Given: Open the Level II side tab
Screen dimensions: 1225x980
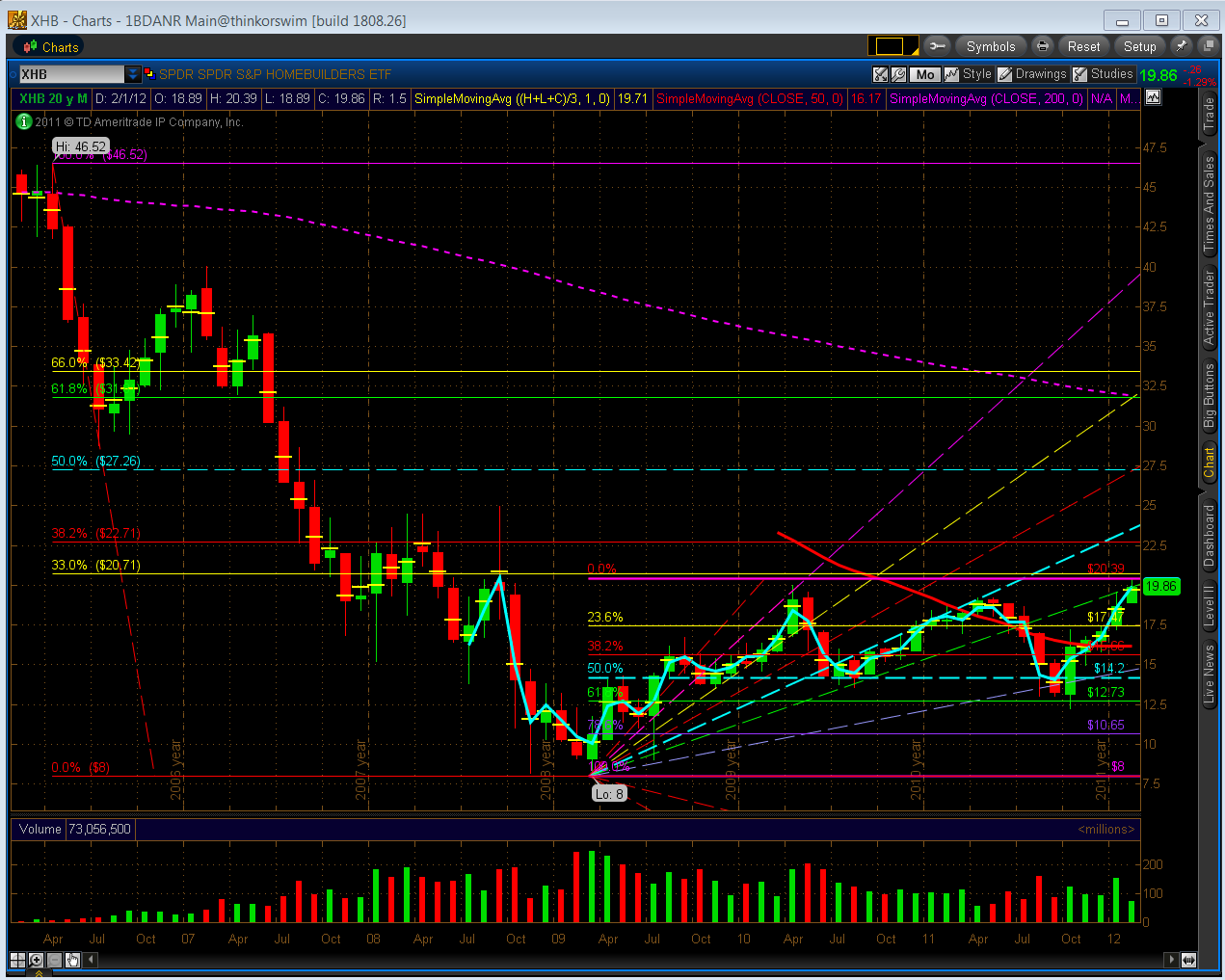Looking at the screenshot, I should (1209, 607).
